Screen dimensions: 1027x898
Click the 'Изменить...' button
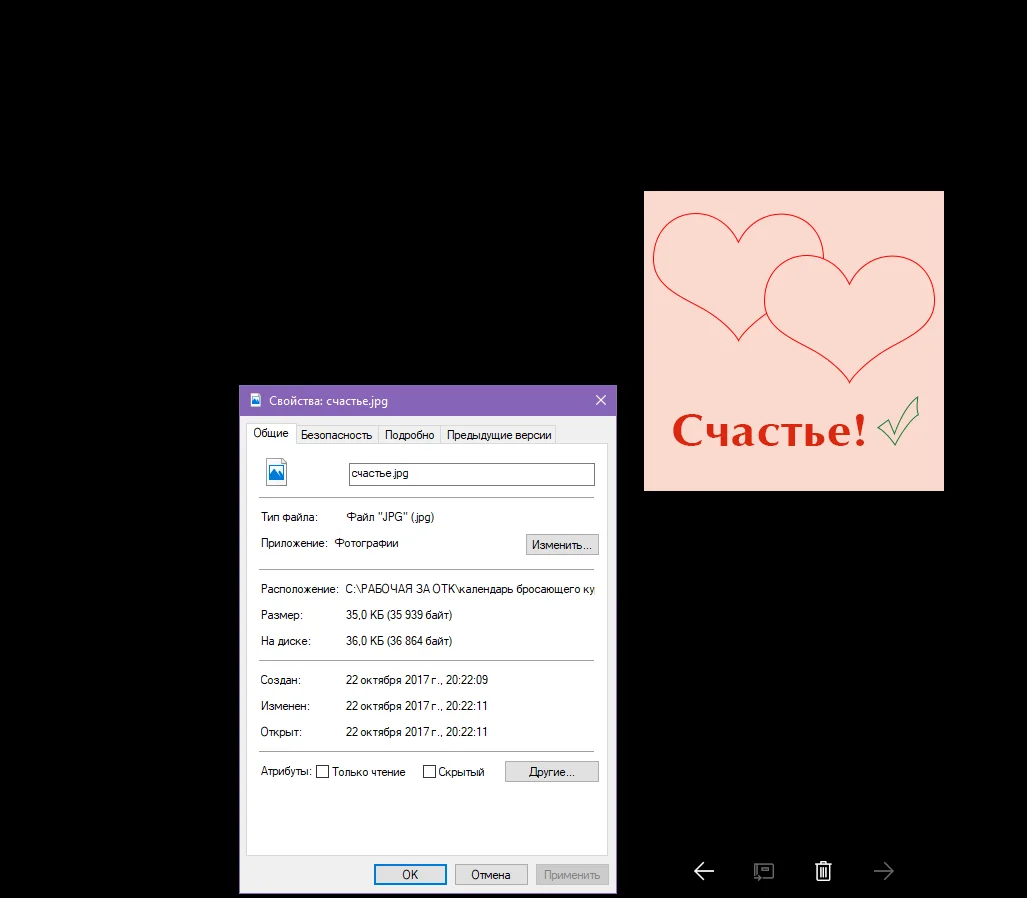(x=562, y=544)
